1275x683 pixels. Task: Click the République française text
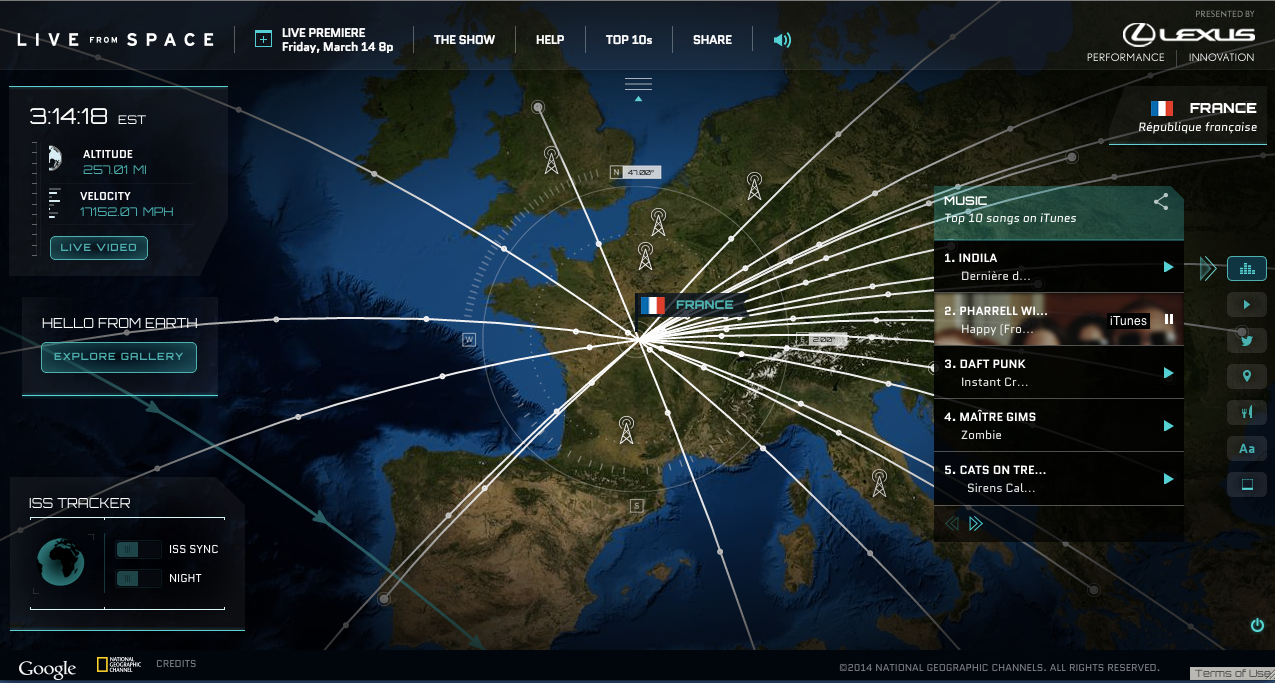click(1198, 127)
